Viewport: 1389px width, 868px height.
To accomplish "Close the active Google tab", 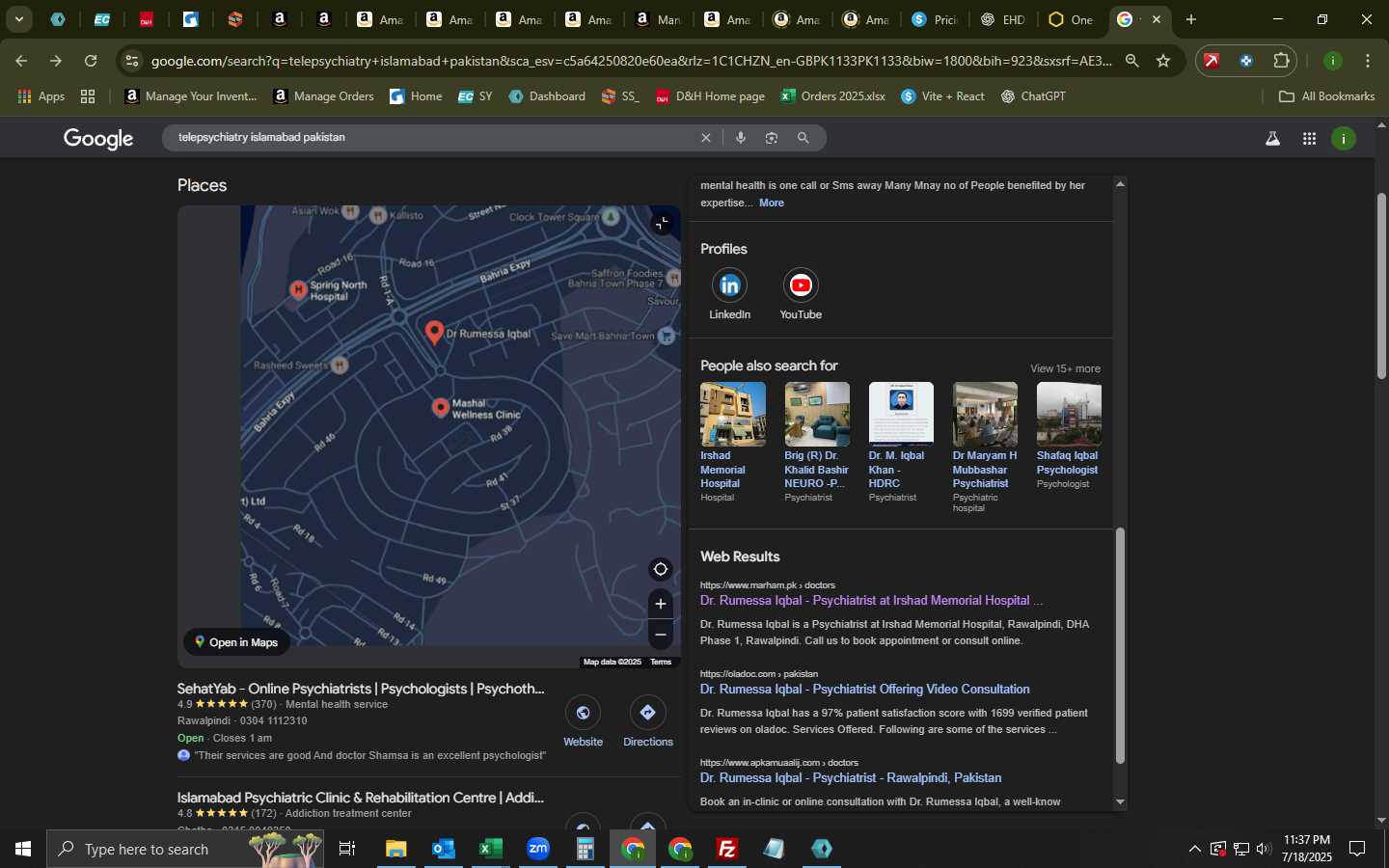I will tap(1157, 19).
